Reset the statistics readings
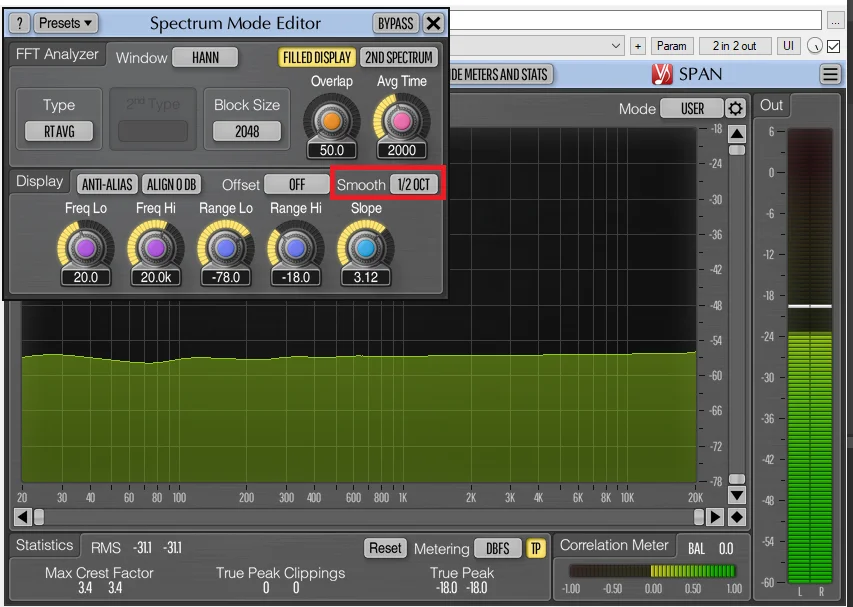Image resolution: width=853 pixels, height=607 pixels. pyautogui.click(x=387, y=548)
